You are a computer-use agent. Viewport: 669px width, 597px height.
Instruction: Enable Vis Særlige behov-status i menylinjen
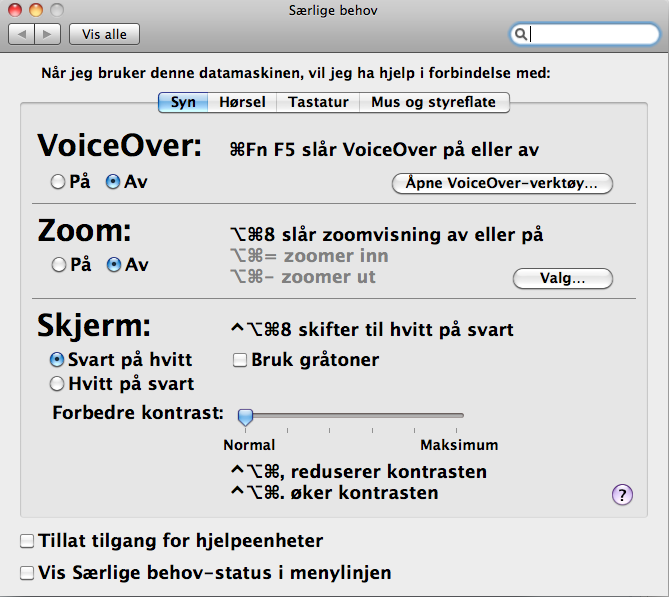[27, 573]
